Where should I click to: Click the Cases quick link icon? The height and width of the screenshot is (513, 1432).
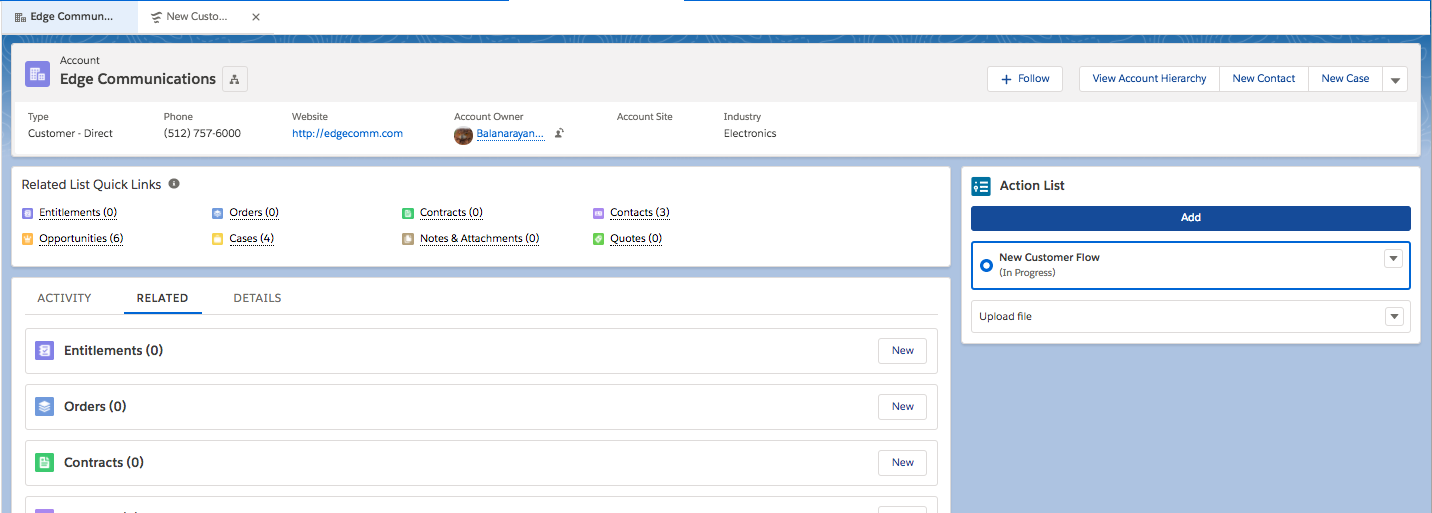point(218,239)
